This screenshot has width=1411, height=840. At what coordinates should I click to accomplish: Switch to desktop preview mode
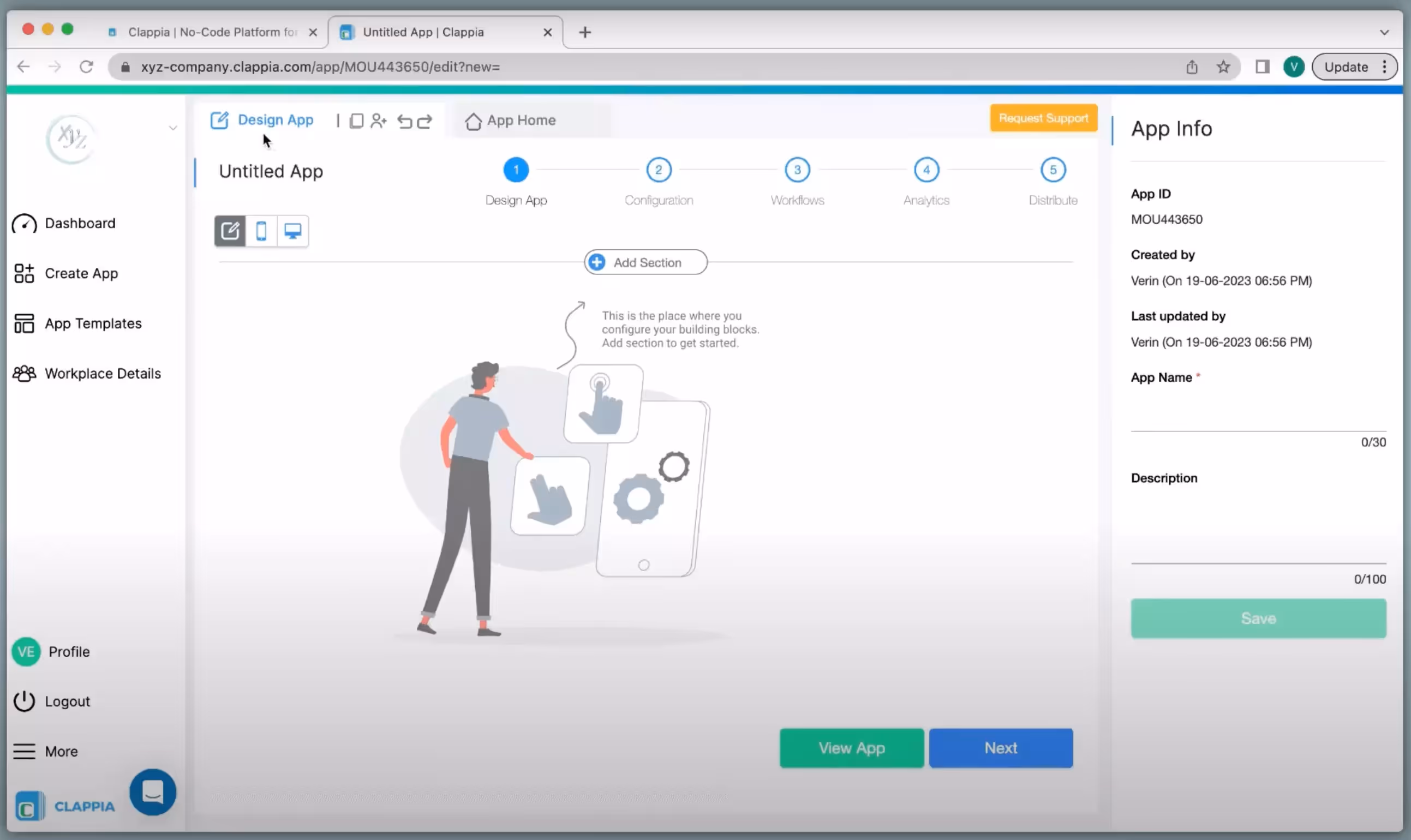pyautogui.click(x=293, y=231)
